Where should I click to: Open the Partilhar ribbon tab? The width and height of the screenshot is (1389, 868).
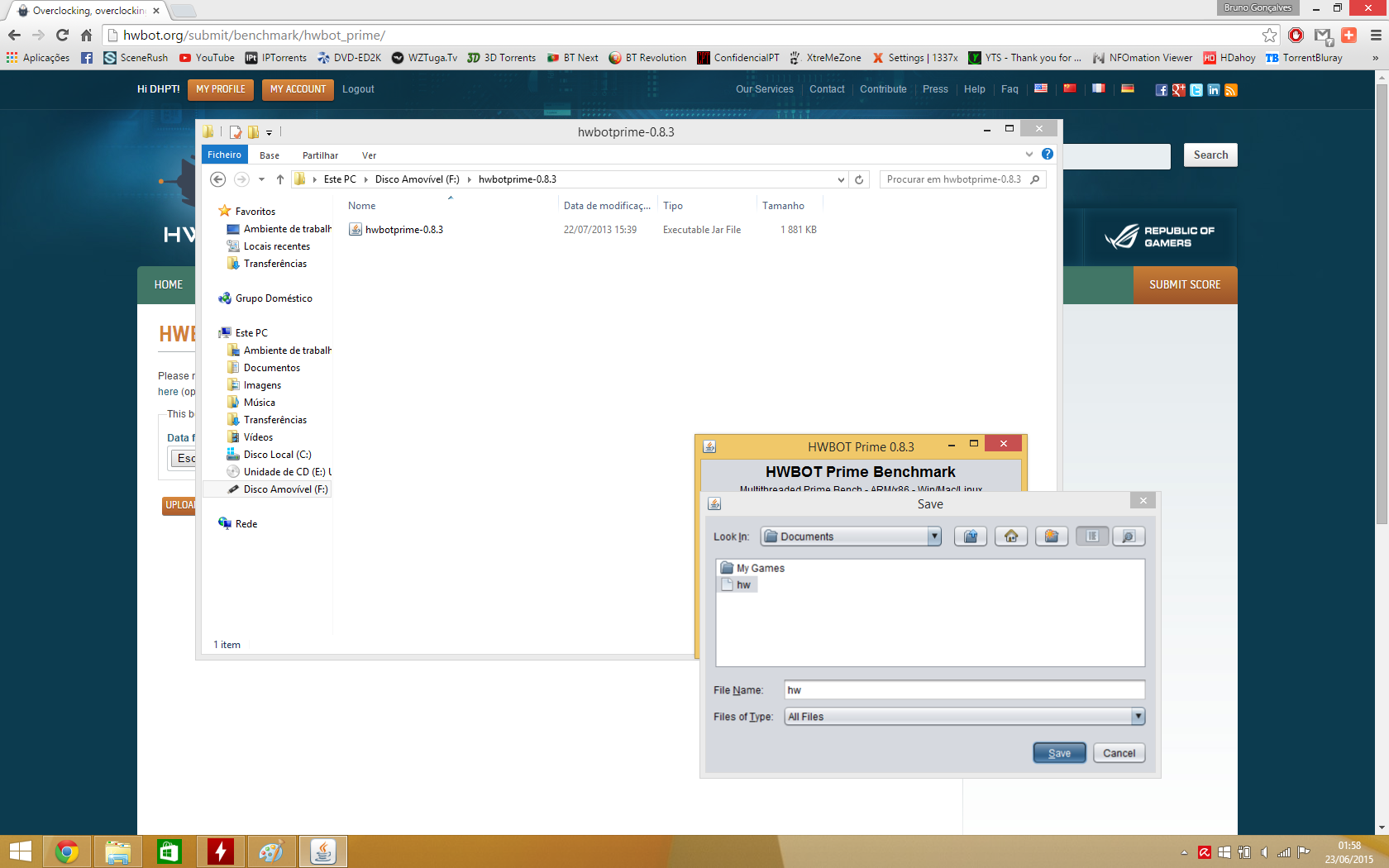point(320,155)
